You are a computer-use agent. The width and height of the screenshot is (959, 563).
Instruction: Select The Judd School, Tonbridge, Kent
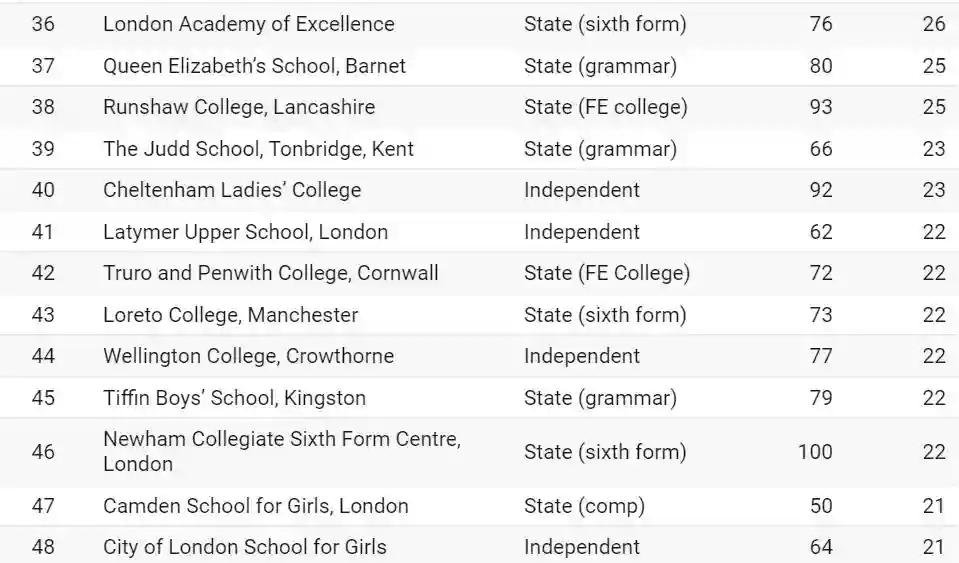point(258,149)
